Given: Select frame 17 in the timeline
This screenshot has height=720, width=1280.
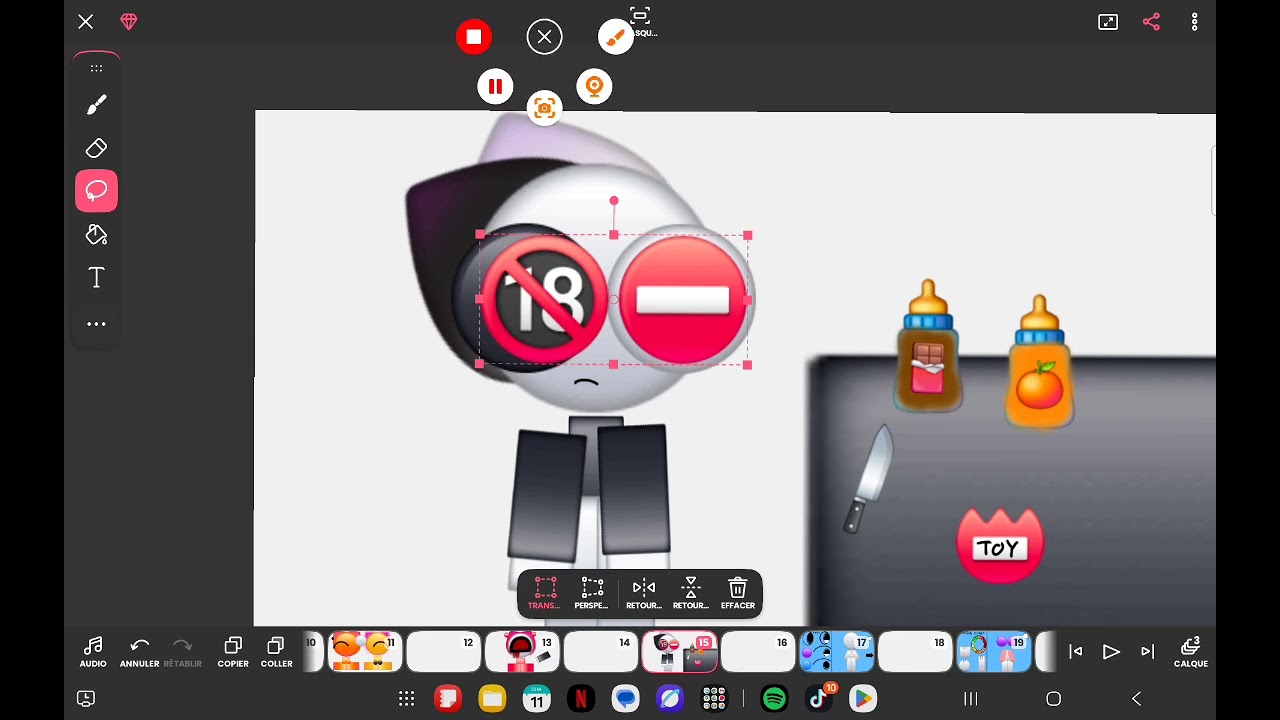Looking at the screenshot, I should (x=836, y=652).
